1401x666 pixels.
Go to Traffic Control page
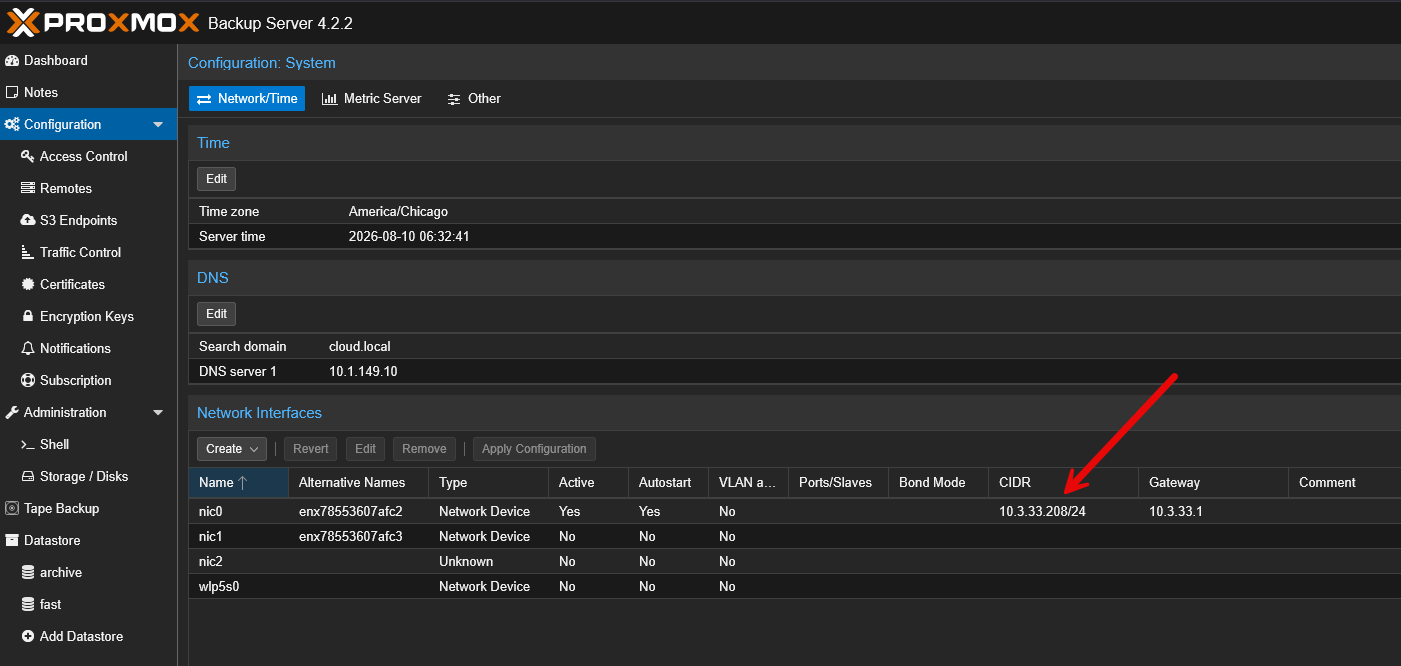pos(80,252)
